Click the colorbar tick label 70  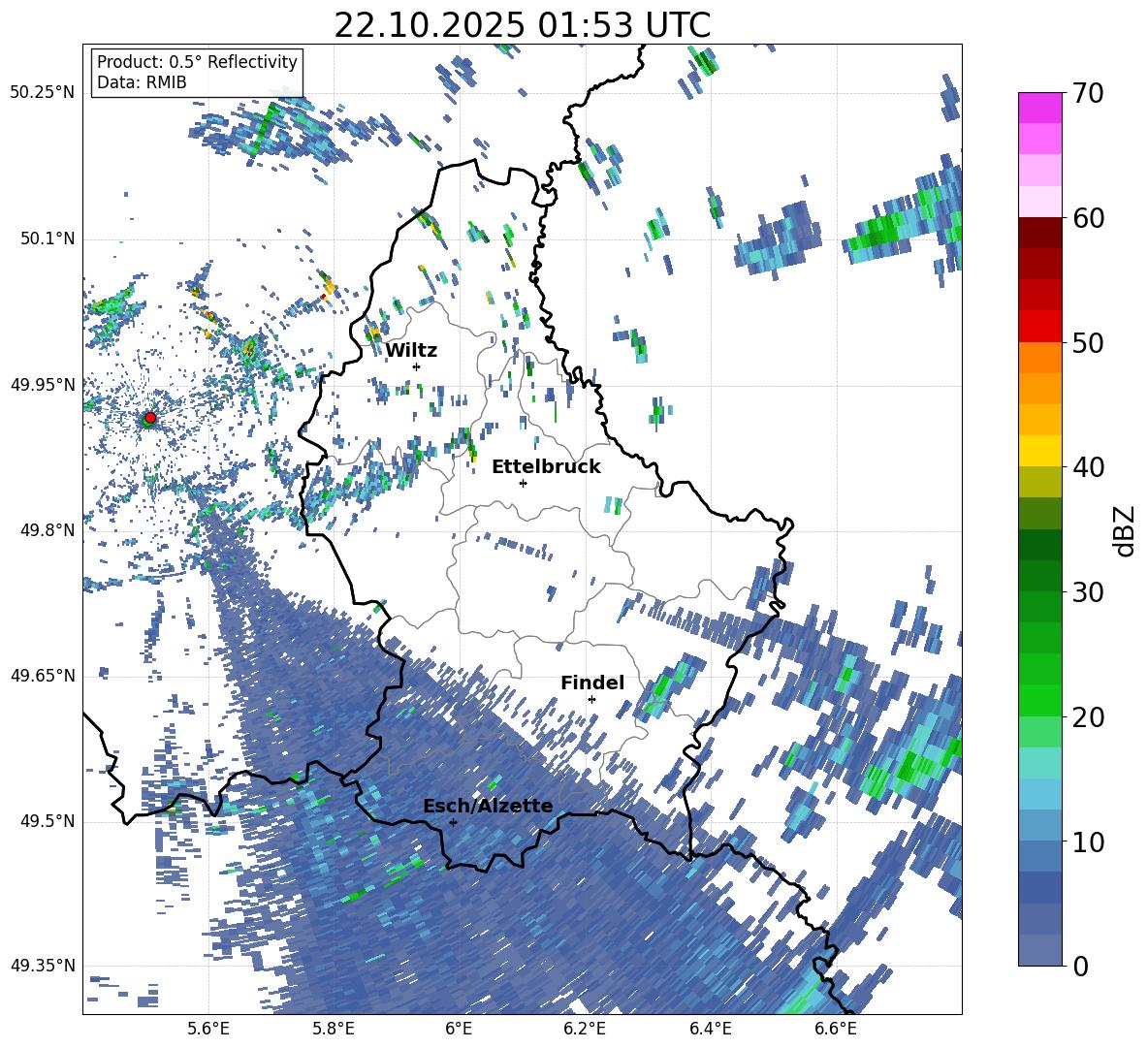click(1088, 93)
